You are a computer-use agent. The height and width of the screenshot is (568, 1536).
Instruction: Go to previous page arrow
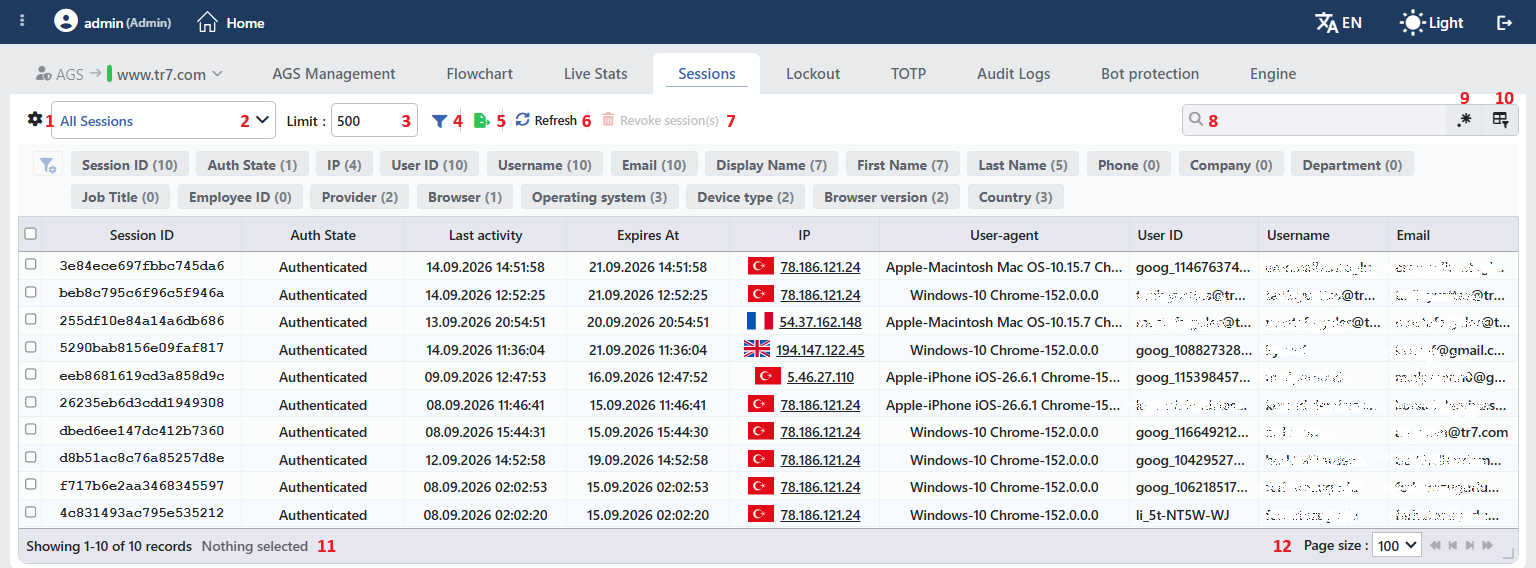pyautogui.click(x=1453, y=545)
